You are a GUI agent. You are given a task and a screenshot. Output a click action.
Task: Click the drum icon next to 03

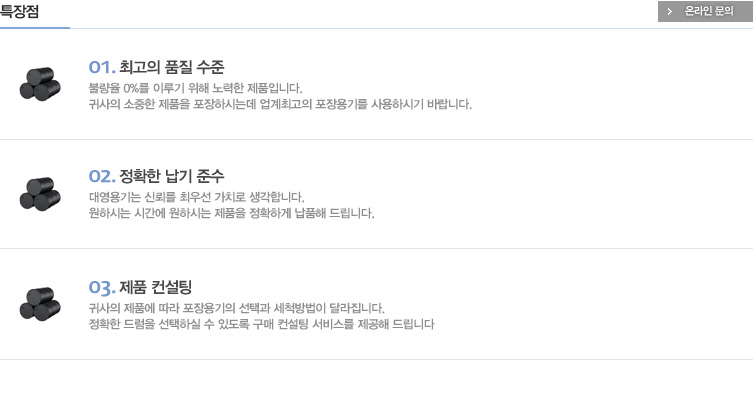tap(40, 303)
